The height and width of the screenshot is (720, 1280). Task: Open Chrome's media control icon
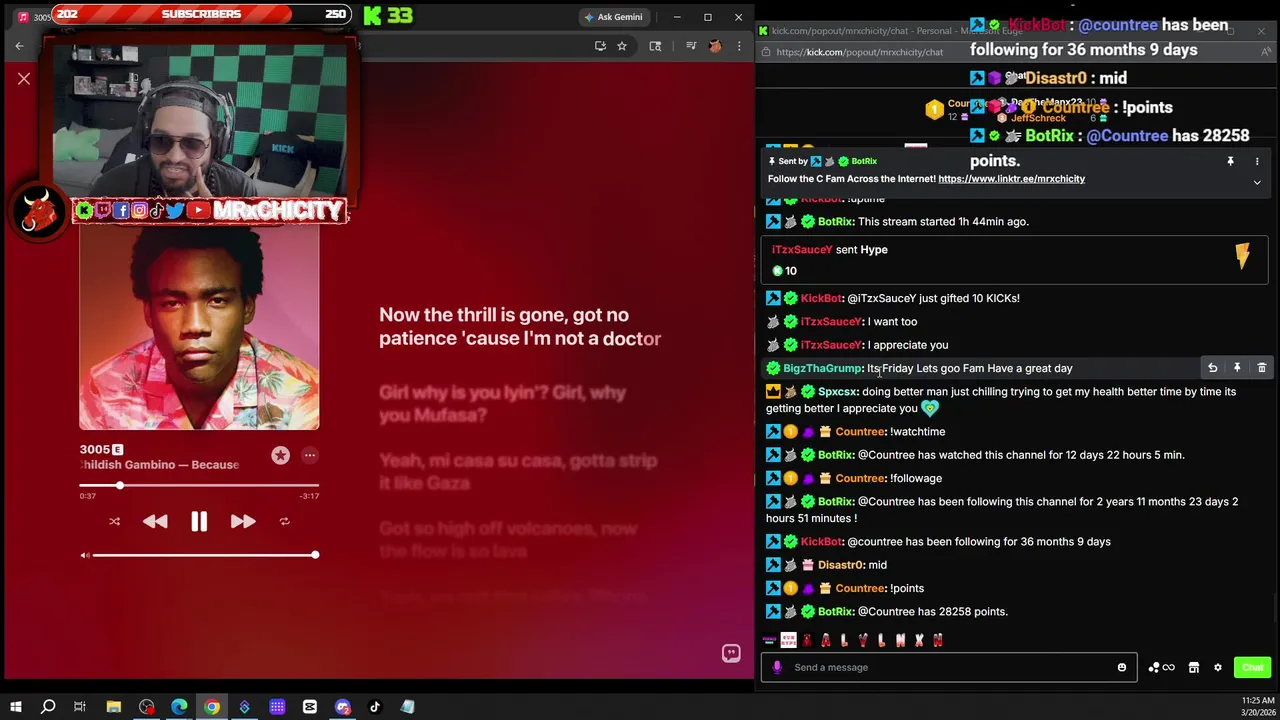[x=690, y=46]
